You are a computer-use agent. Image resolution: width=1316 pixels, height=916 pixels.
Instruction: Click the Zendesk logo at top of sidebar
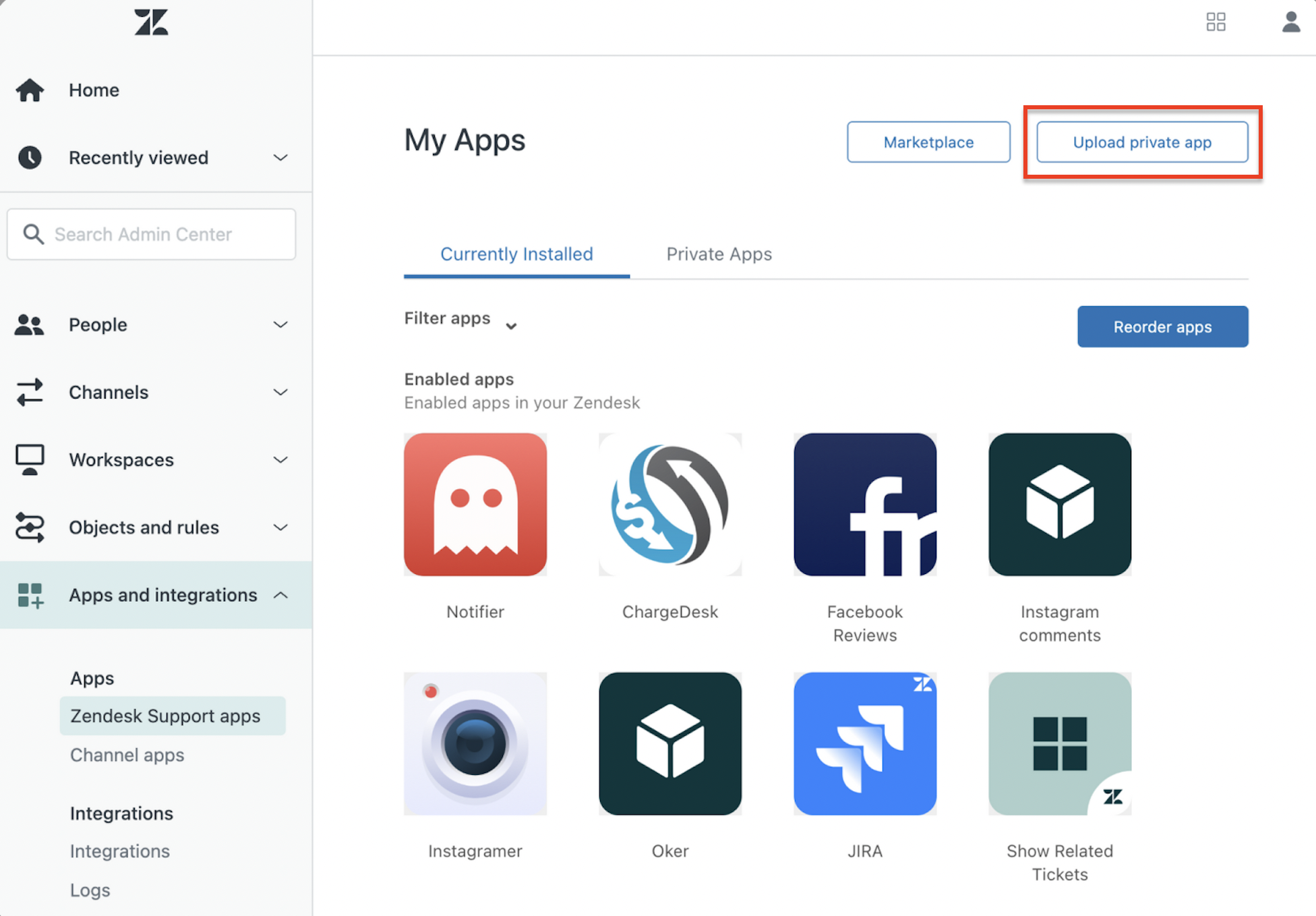click(x=151, y=22)
